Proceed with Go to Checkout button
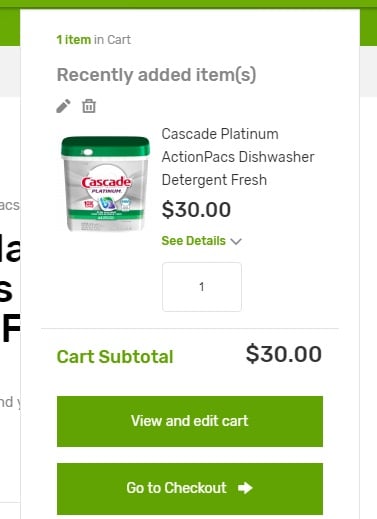 [x=190, y=489]
